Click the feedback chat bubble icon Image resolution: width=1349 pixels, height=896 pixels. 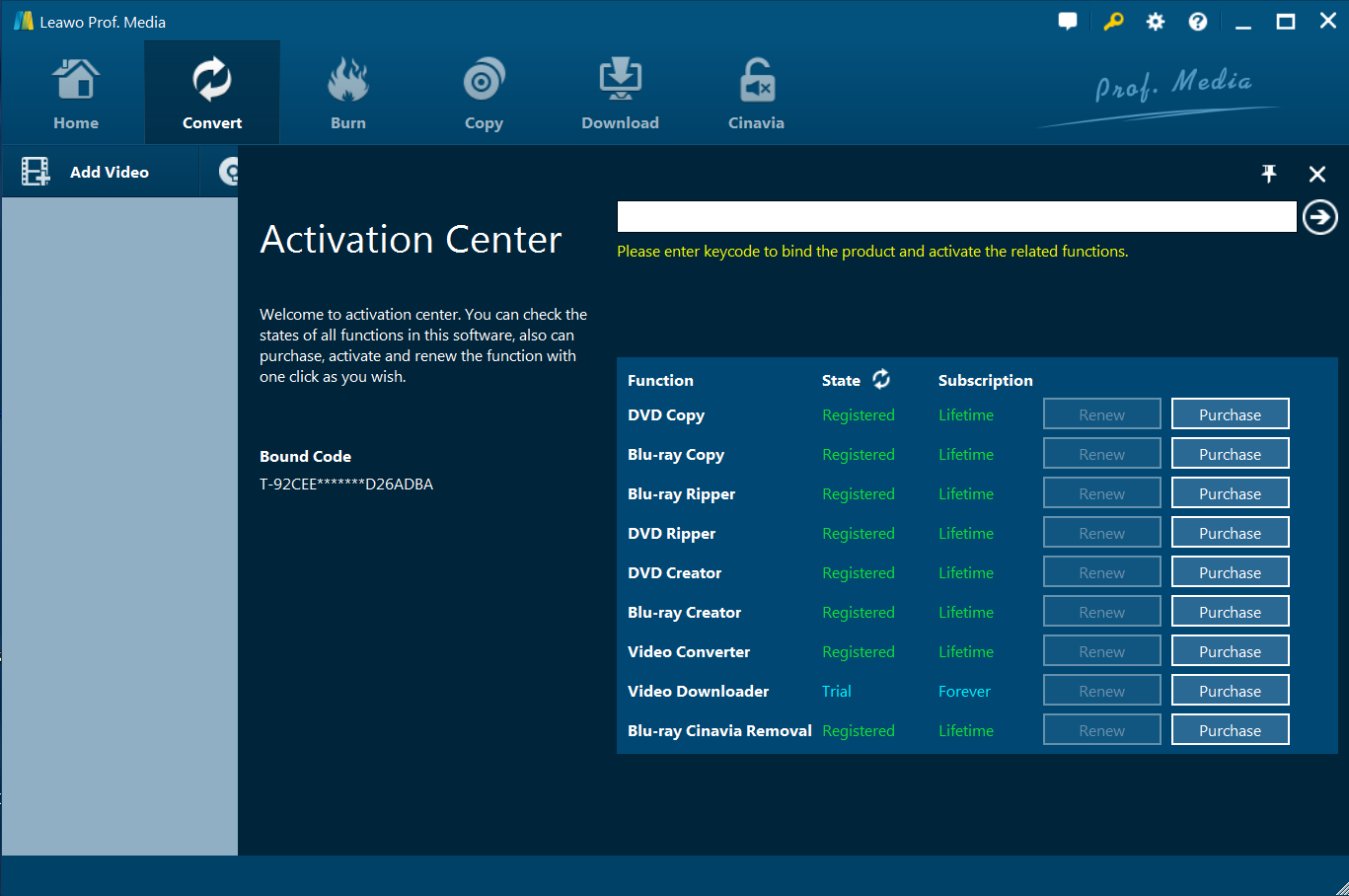pos(1068,22)
